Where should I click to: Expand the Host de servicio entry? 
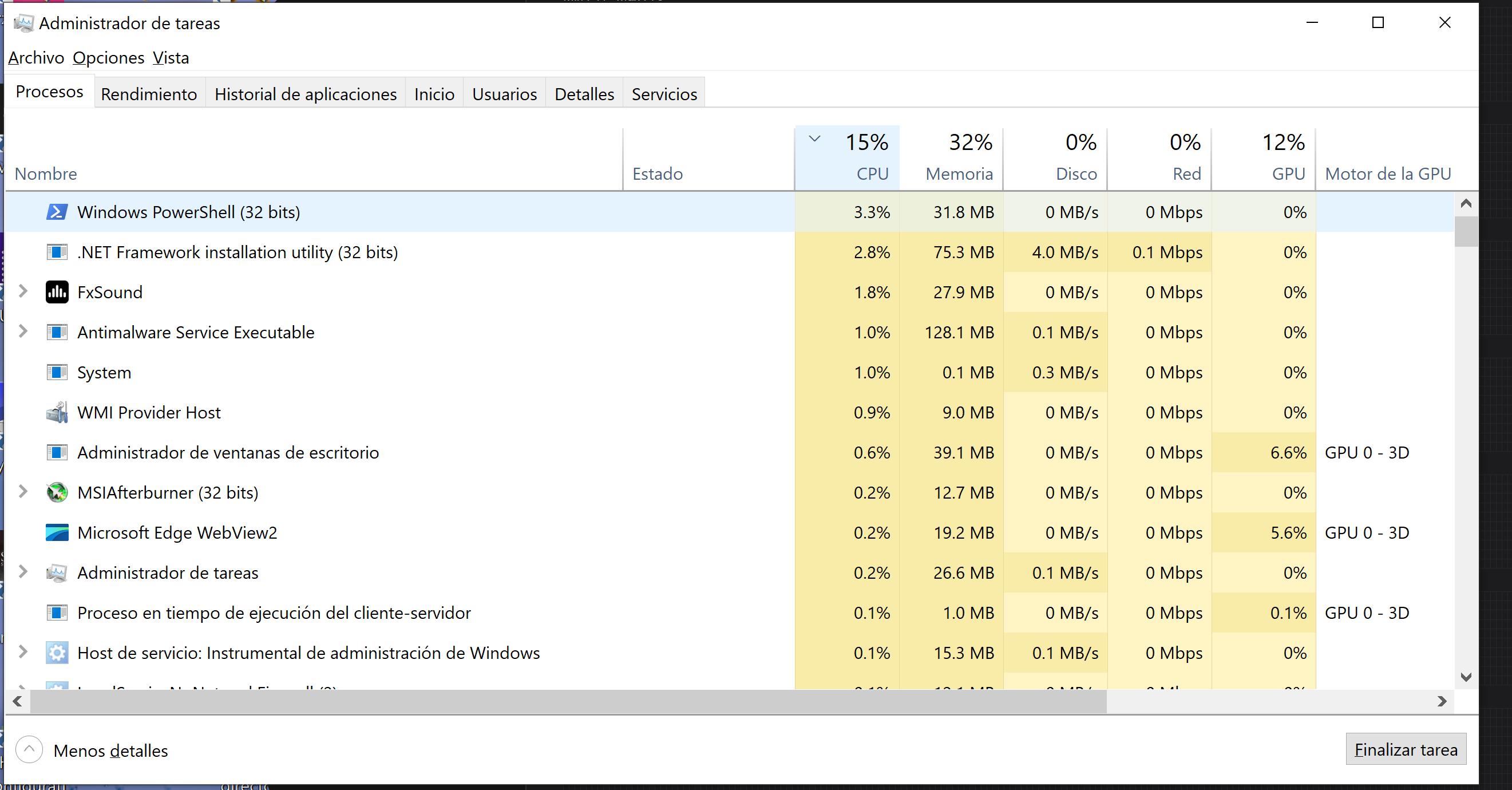tap(23, 651)
